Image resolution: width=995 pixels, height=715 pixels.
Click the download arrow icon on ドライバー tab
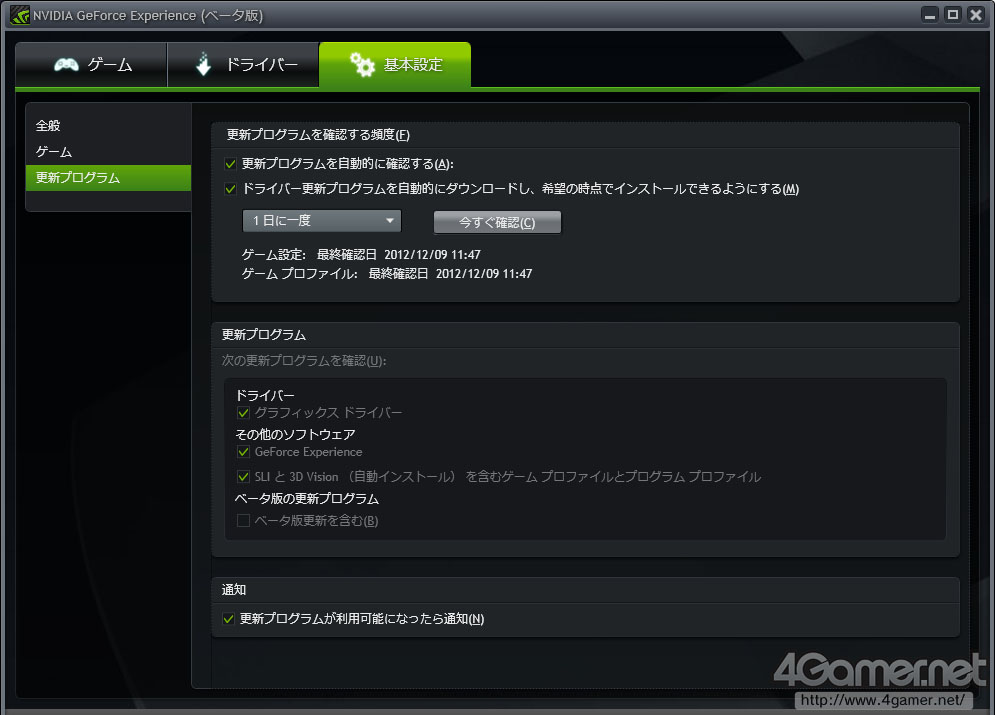204,65
